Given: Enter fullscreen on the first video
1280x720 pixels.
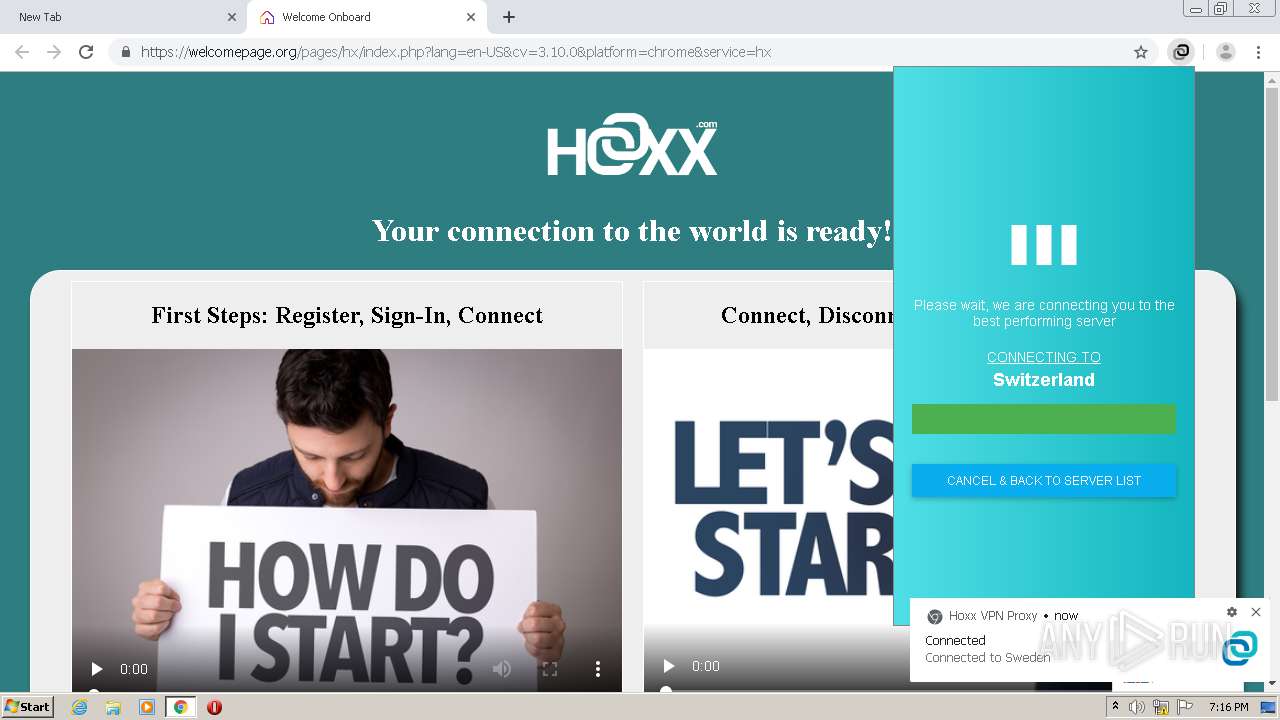Looking at the screenshot, I should point(550,669).
